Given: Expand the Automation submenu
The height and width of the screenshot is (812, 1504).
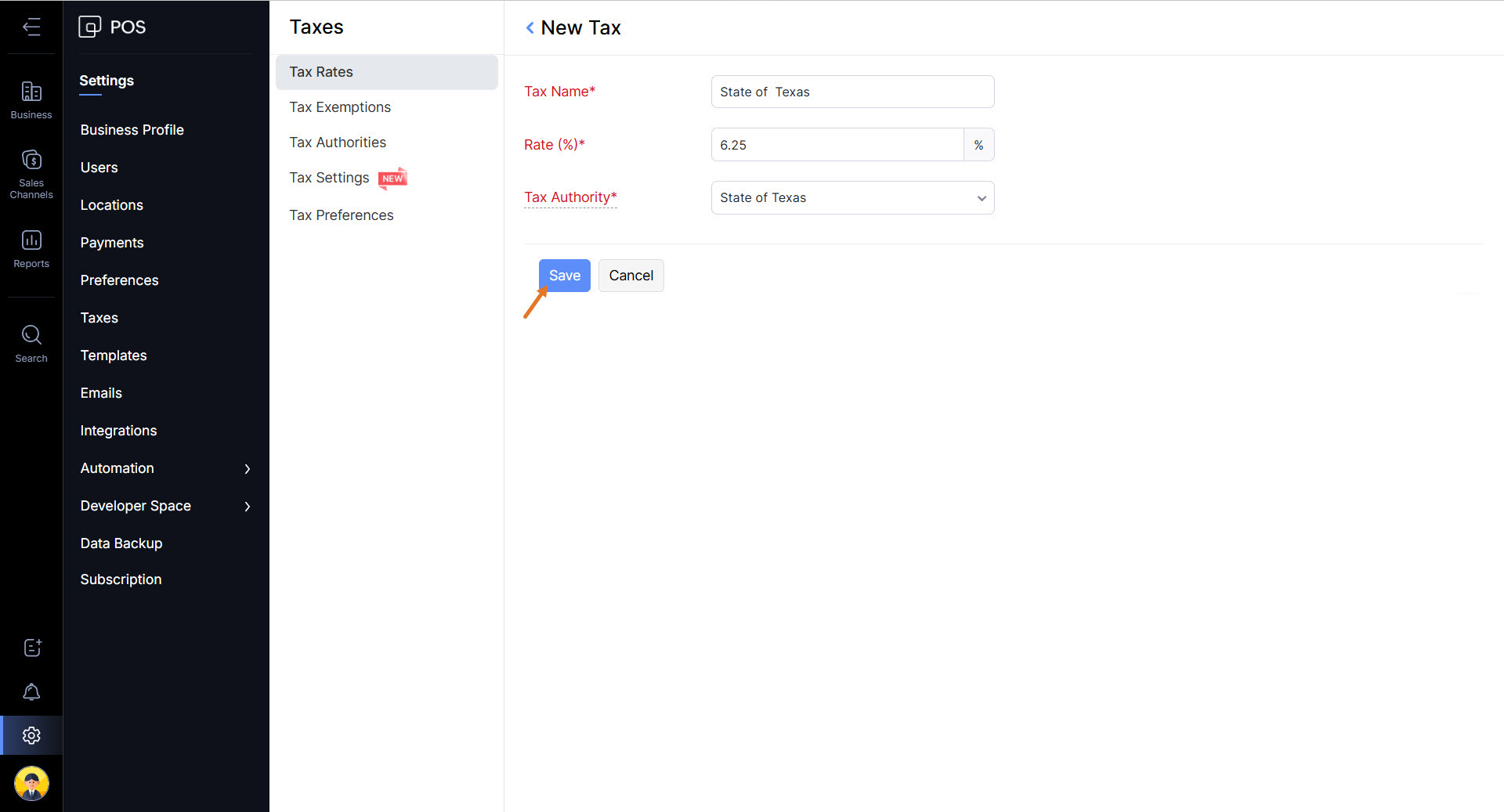Looking at the screenshot, I should [247, 468].
